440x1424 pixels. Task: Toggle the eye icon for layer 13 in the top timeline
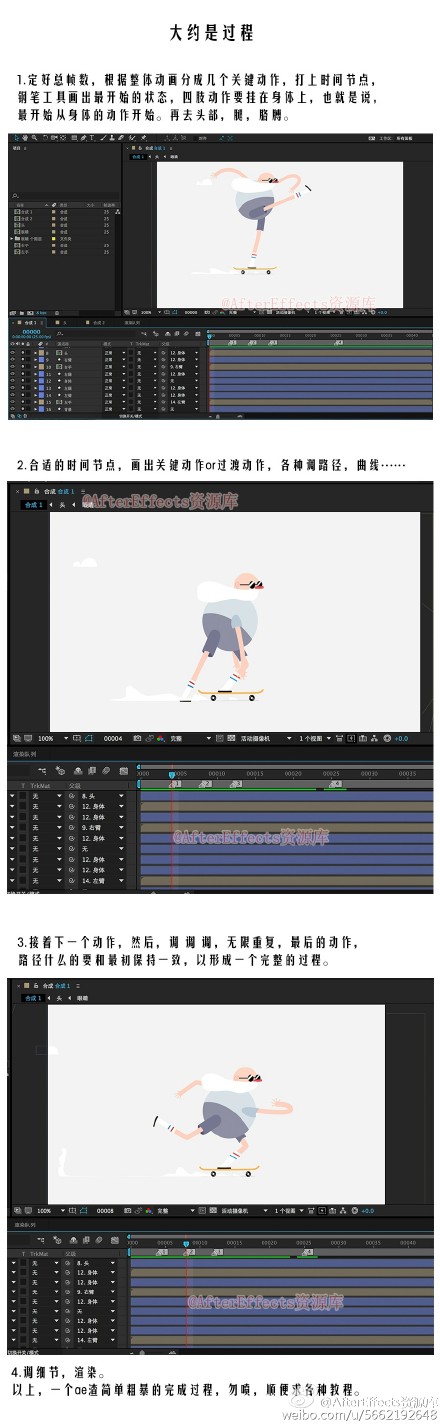pos(12,388)
